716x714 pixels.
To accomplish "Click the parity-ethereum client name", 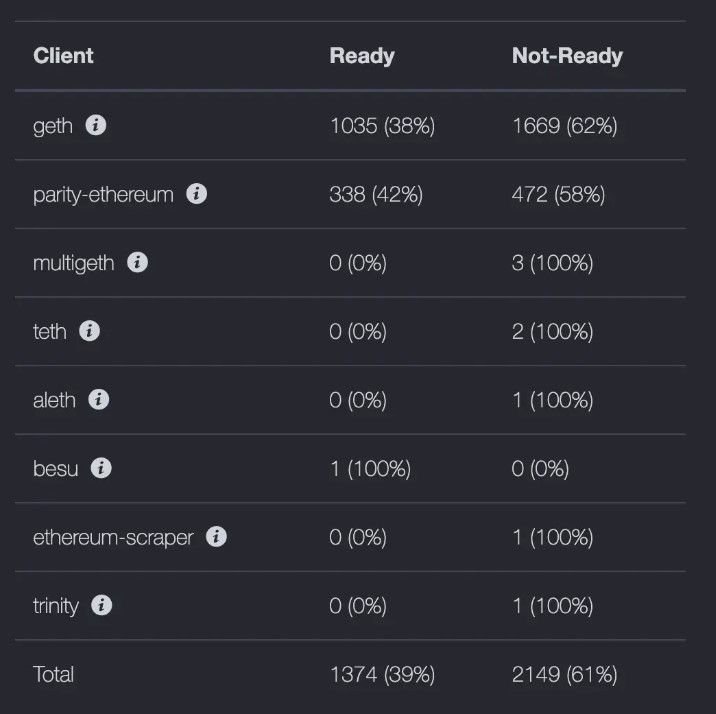I will [103, 195].
